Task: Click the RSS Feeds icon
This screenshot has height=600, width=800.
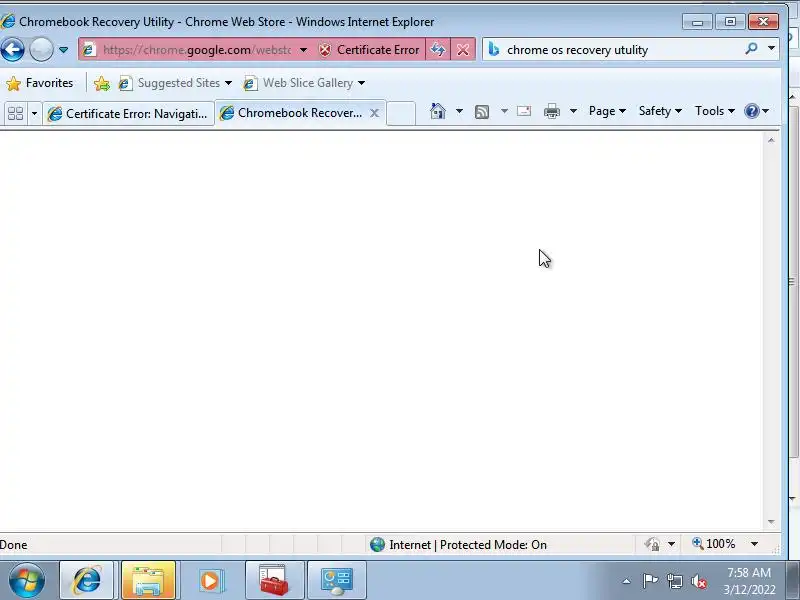Action: coord(482,111)
